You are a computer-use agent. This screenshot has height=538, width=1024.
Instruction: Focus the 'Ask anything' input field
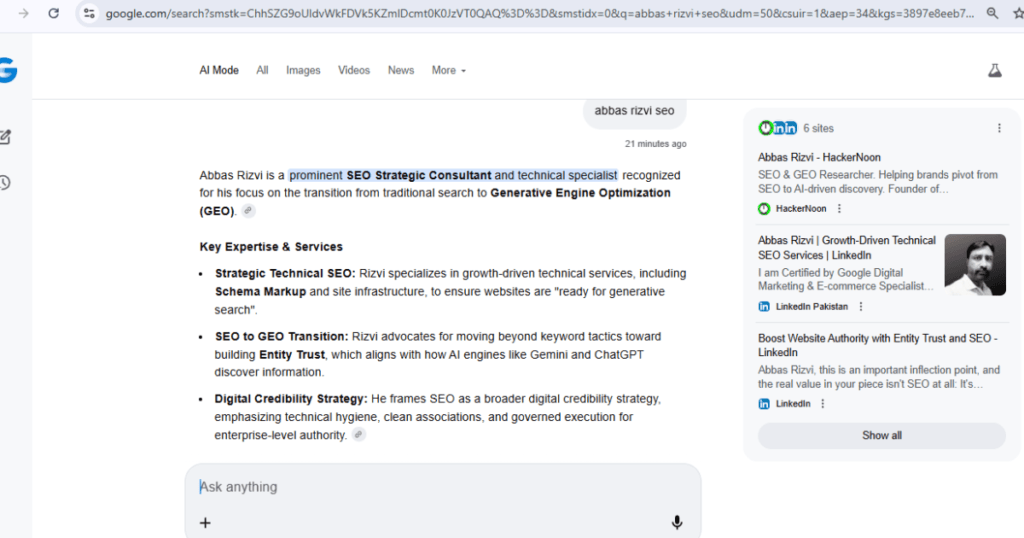(x=443, y=487)
